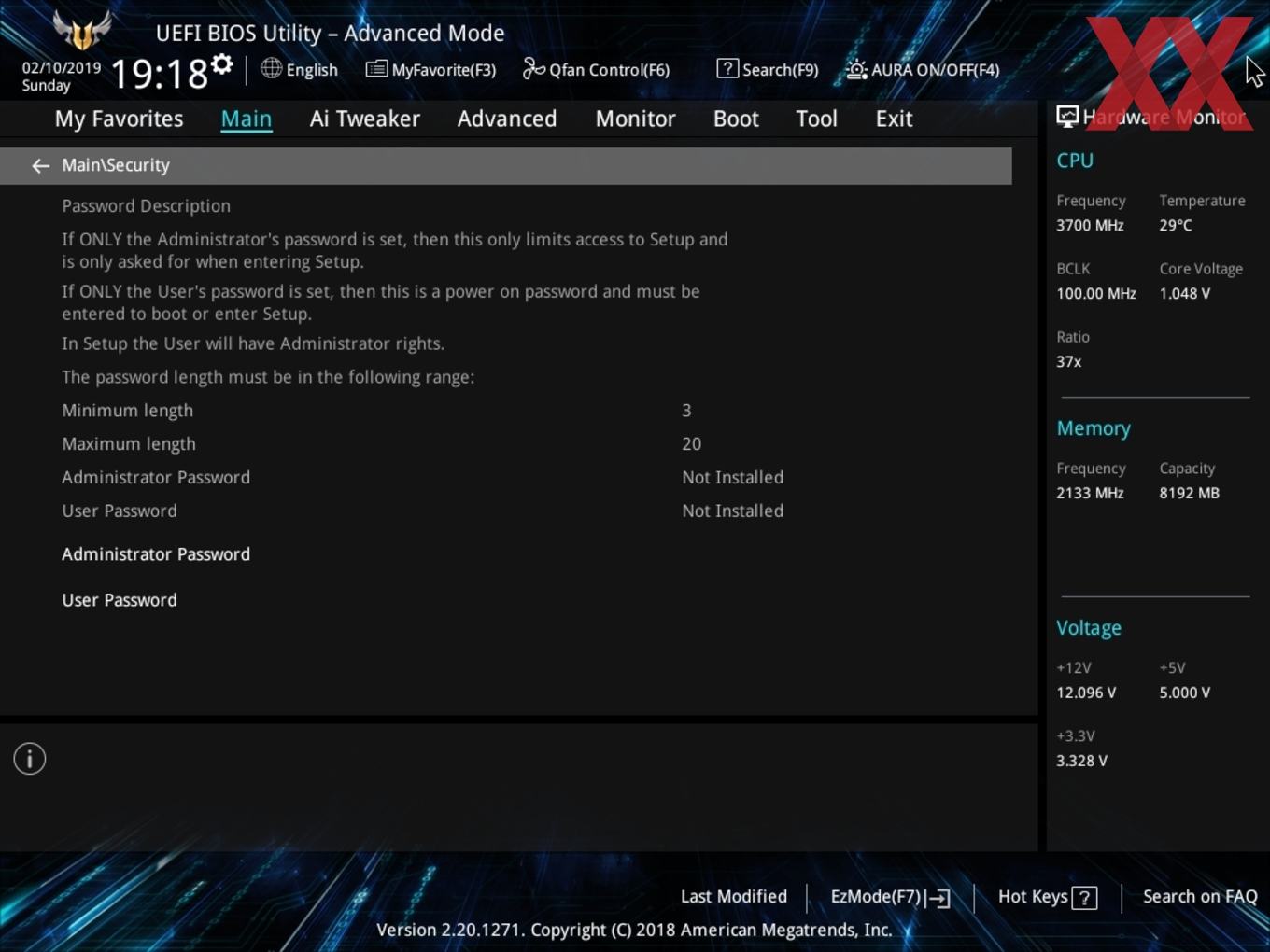
Task: Click the back arrow beside Main\Security
Action: [x=40, y=166]
